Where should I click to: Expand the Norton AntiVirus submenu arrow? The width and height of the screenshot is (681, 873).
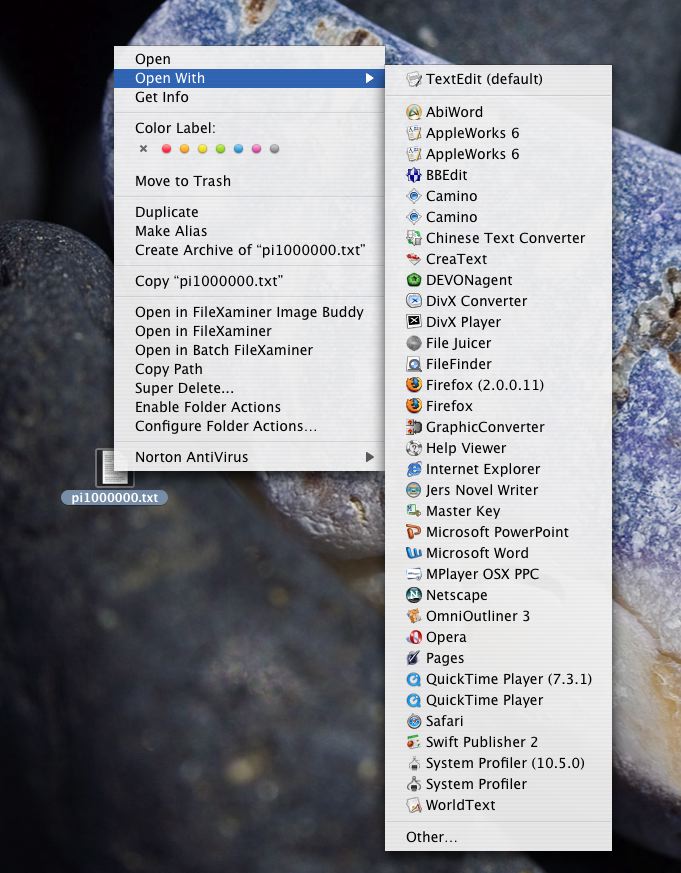[x=369, y=457]
